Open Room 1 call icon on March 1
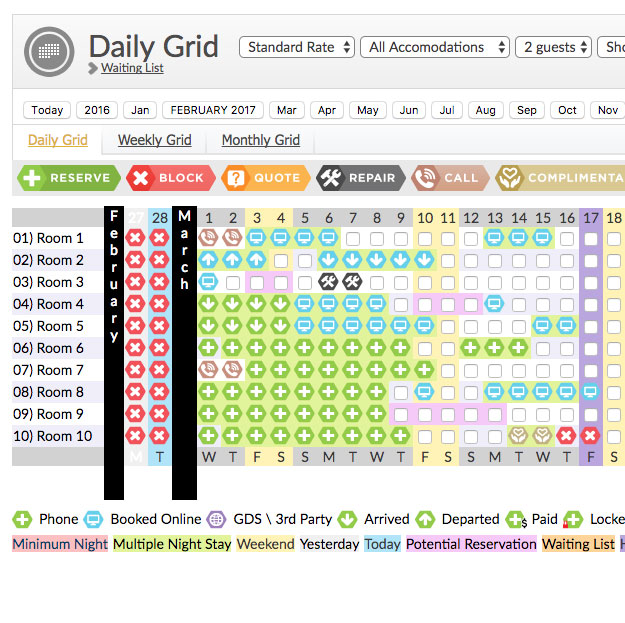The image size is (625, 623). pyautogui.click(x=208, y=238)
